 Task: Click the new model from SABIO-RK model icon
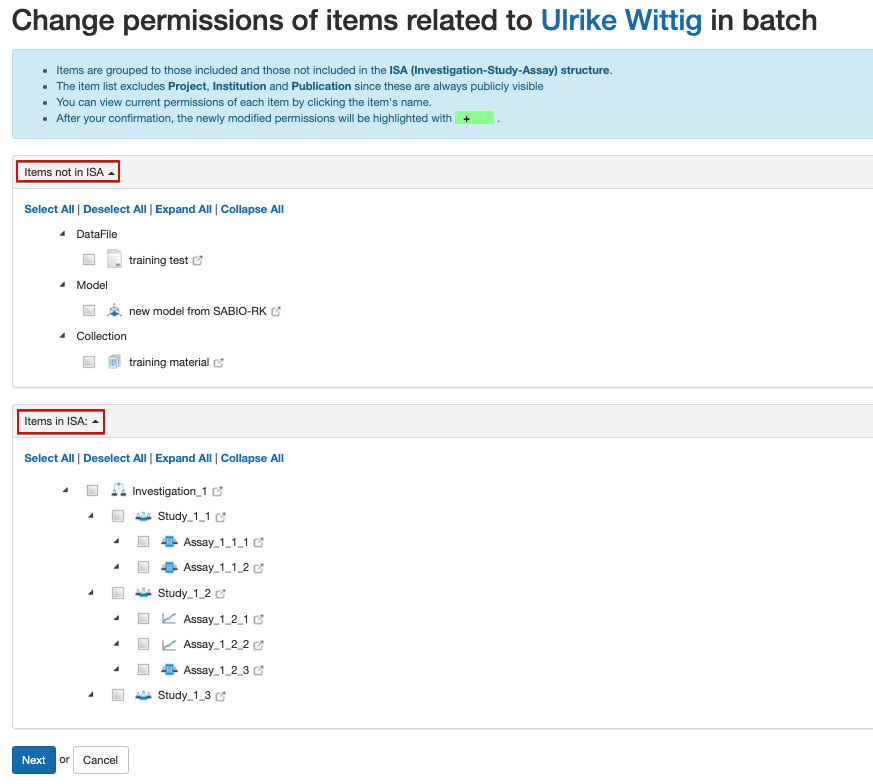point(114,311)
